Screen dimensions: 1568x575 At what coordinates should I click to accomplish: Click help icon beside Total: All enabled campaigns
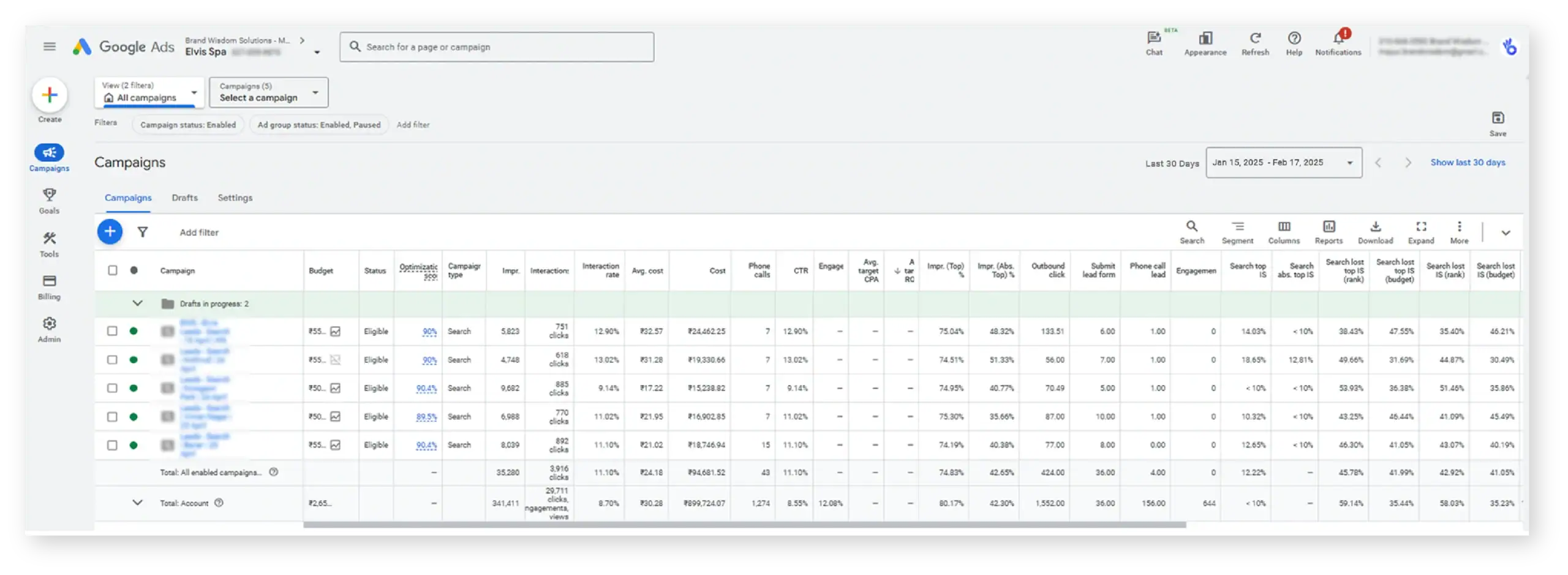(x=274, y=472)
